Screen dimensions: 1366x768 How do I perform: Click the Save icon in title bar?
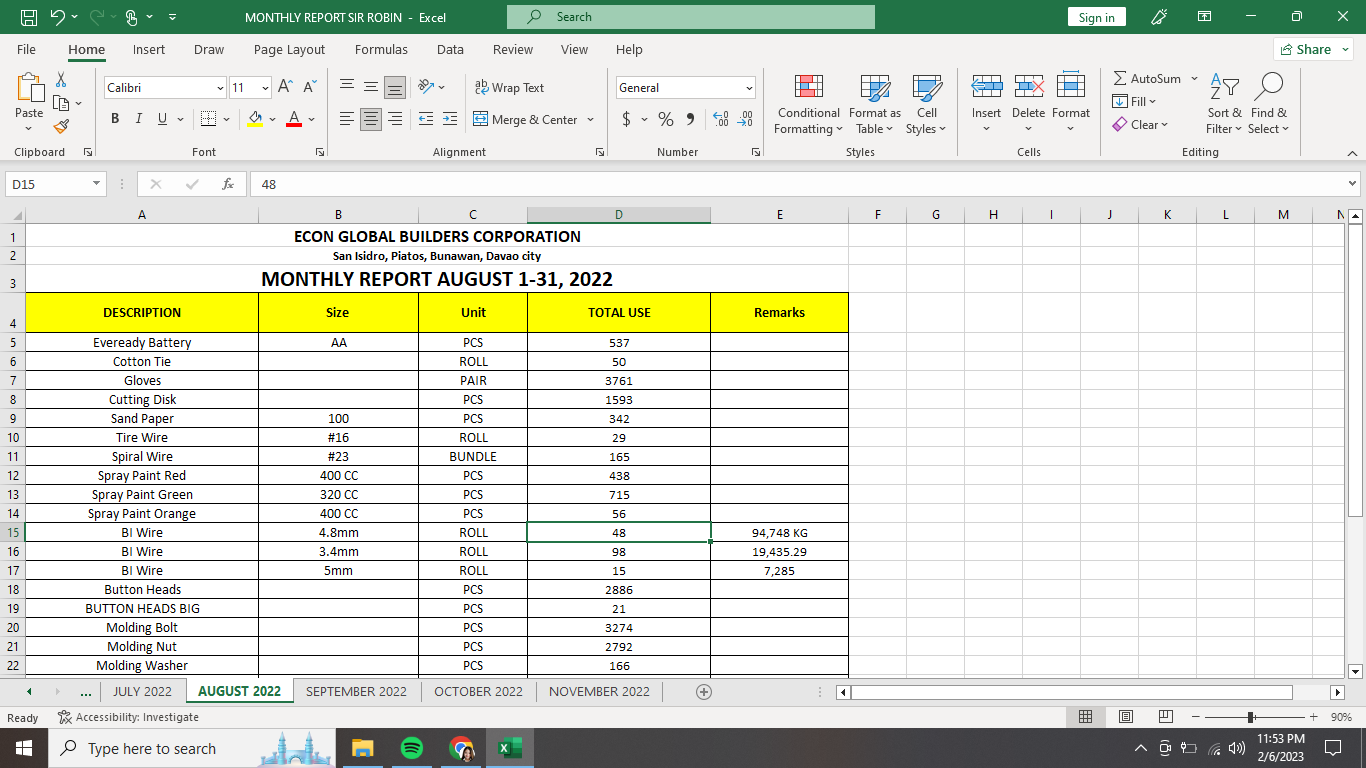click(29, 17)
